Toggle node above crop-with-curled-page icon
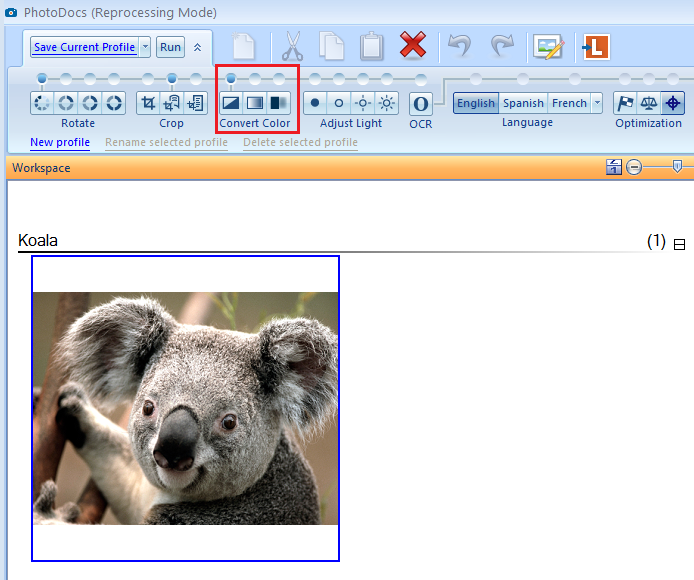 click(x=172, y=79)
